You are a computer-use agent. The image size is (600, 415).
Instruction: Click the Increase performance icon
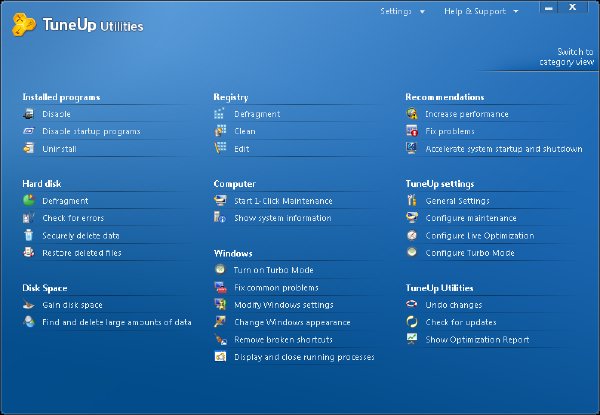click(x=412, y=114)
